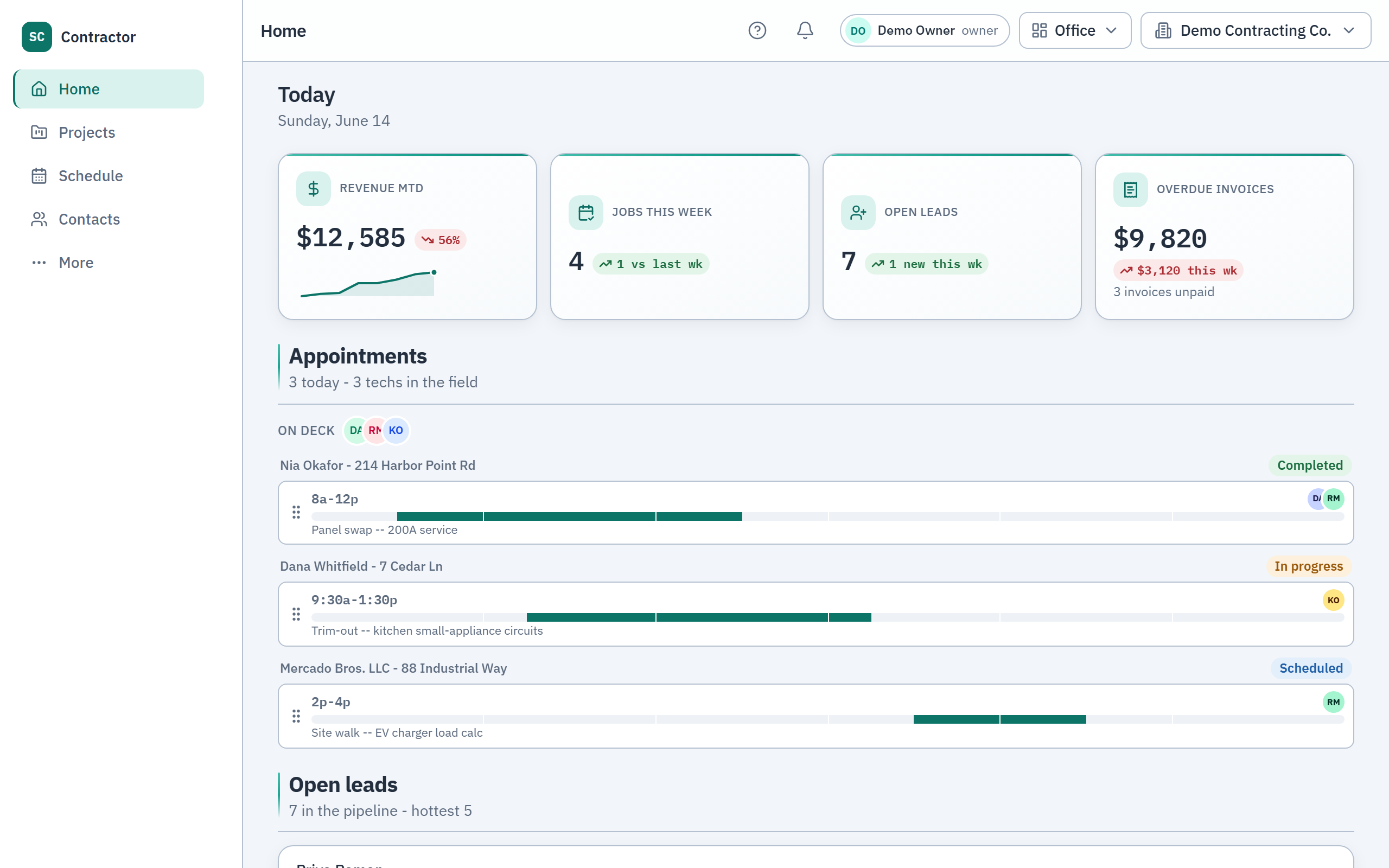Expand the Office view dropdown chevron

[1111, 30]
